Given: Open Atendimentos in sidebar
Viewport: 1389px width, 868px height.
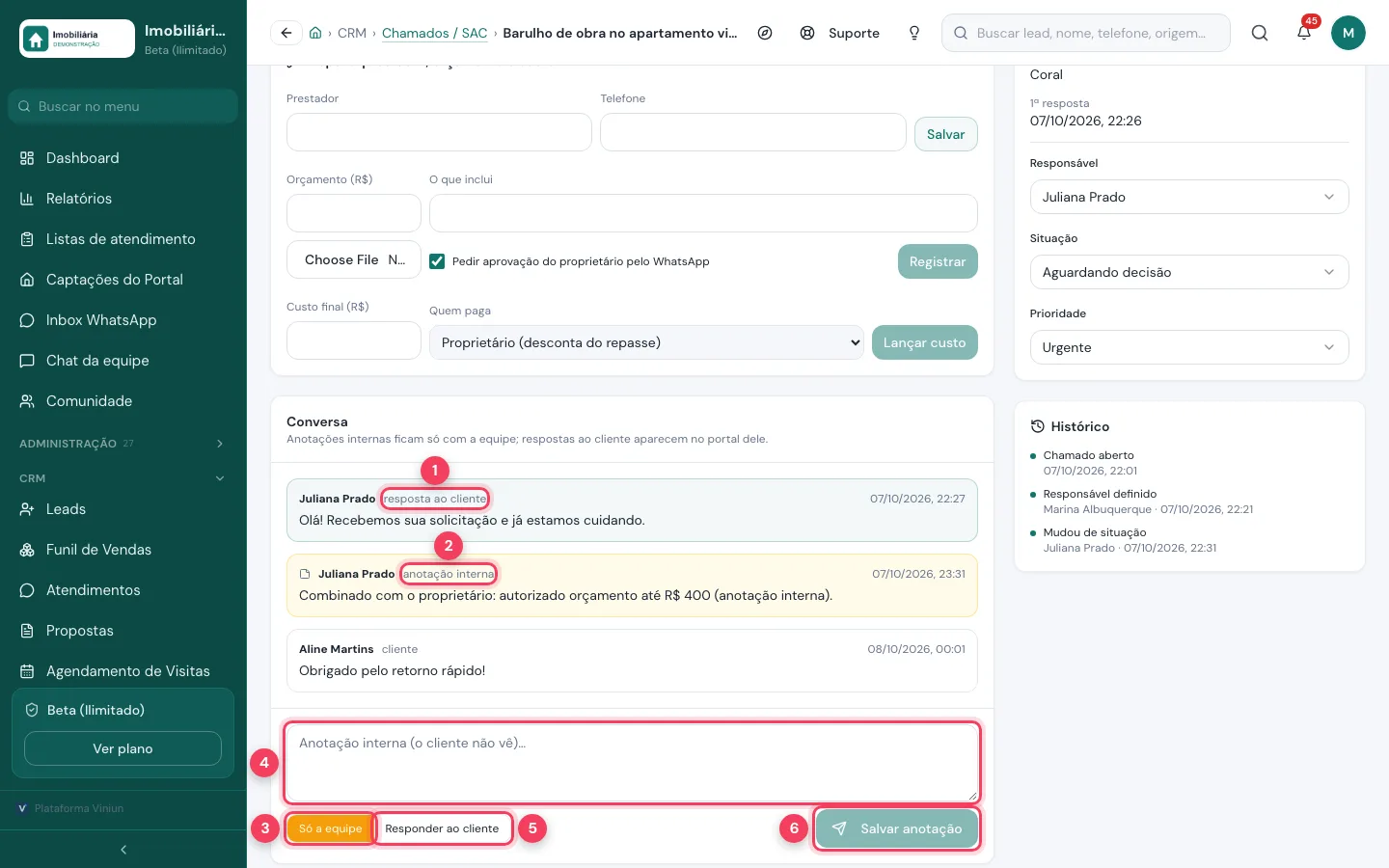Looking at the screenshot, I should 123,590.
